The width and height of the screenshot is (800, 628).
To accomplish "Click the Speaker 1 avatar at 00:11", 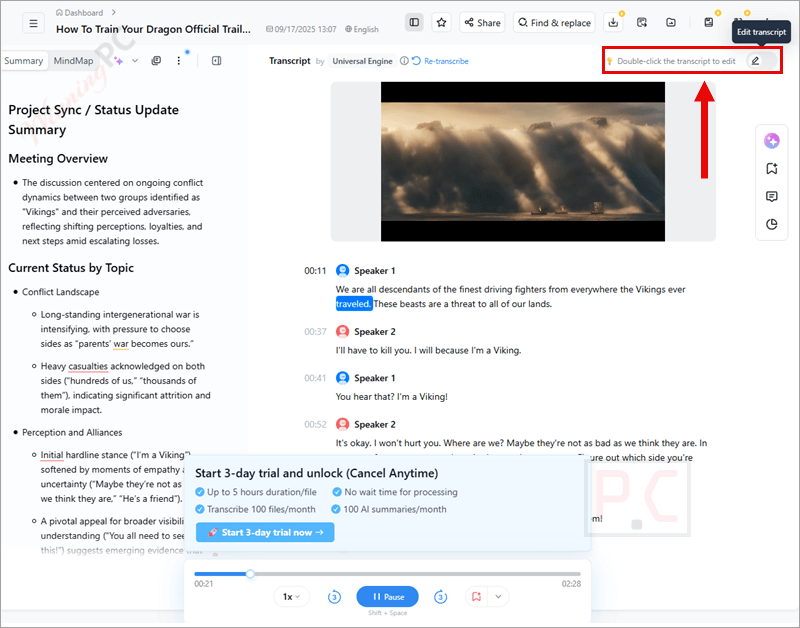I will [342, 270].
